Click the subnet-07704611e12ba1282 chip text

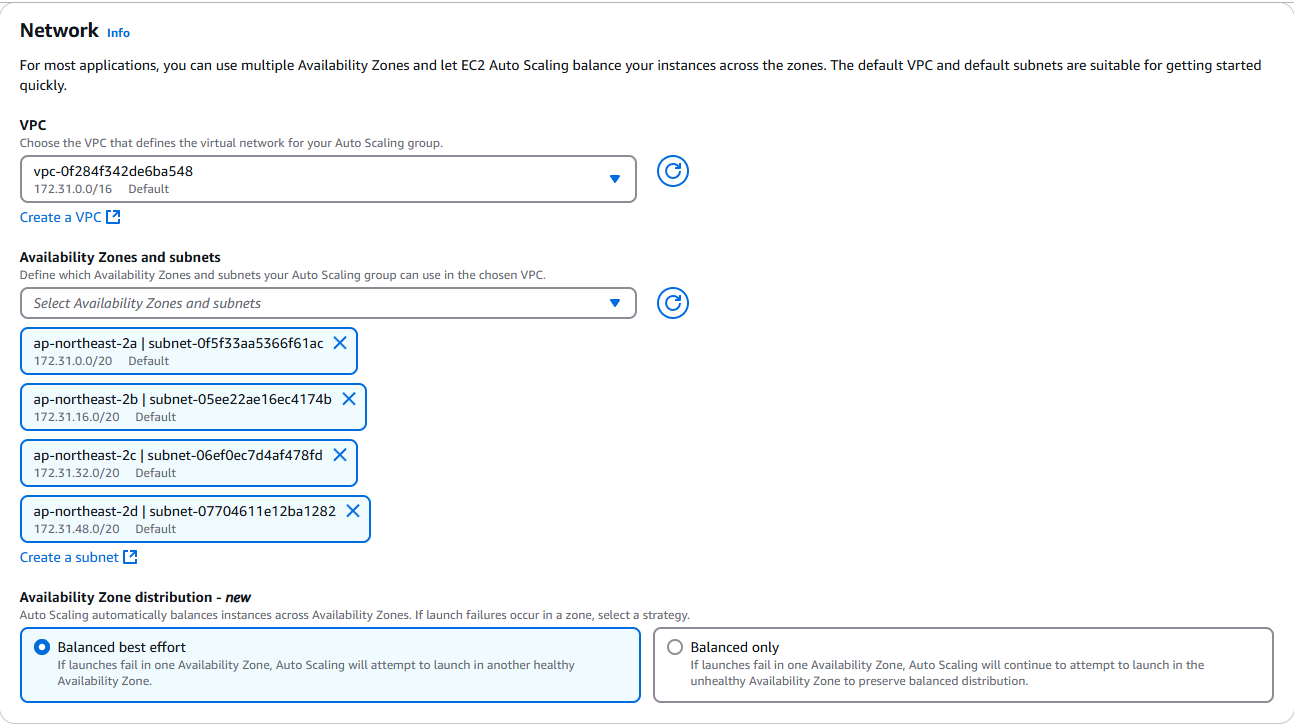click(243, 511)
